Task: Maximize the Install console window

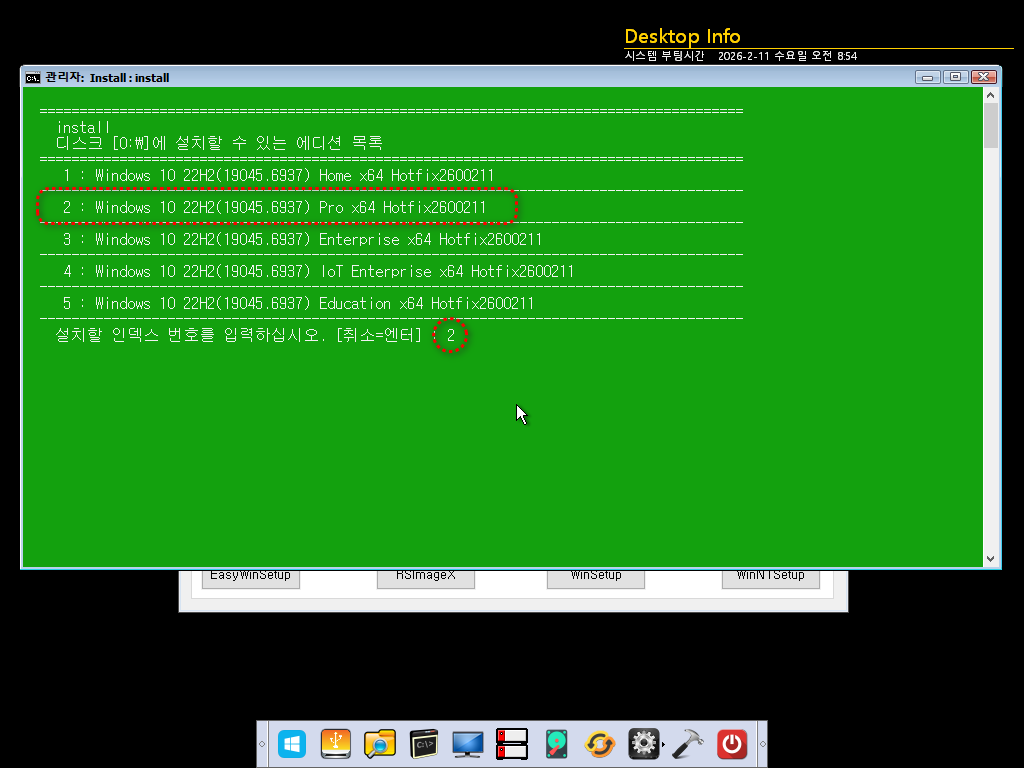Action: pos(955,77)
